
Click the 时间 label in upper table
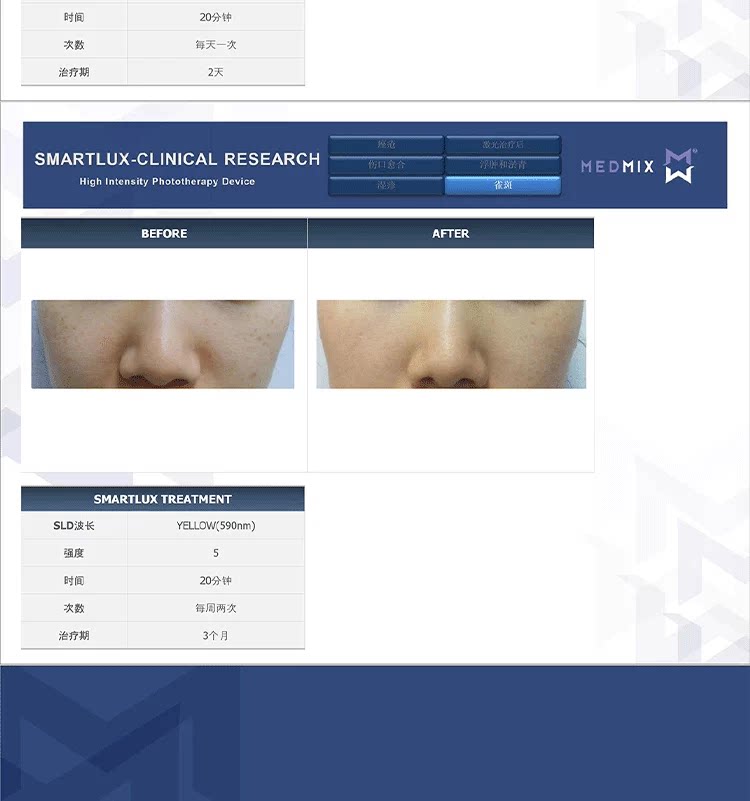[x=74, y=17]
